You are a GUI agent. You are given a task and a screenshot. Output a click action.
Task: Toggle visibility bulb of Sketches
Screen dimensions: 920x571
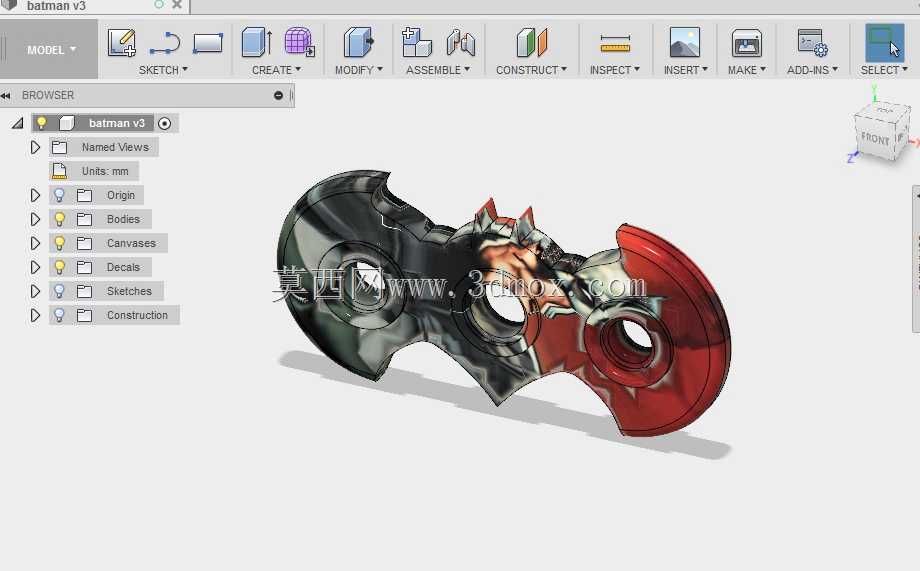pos(59,291)
